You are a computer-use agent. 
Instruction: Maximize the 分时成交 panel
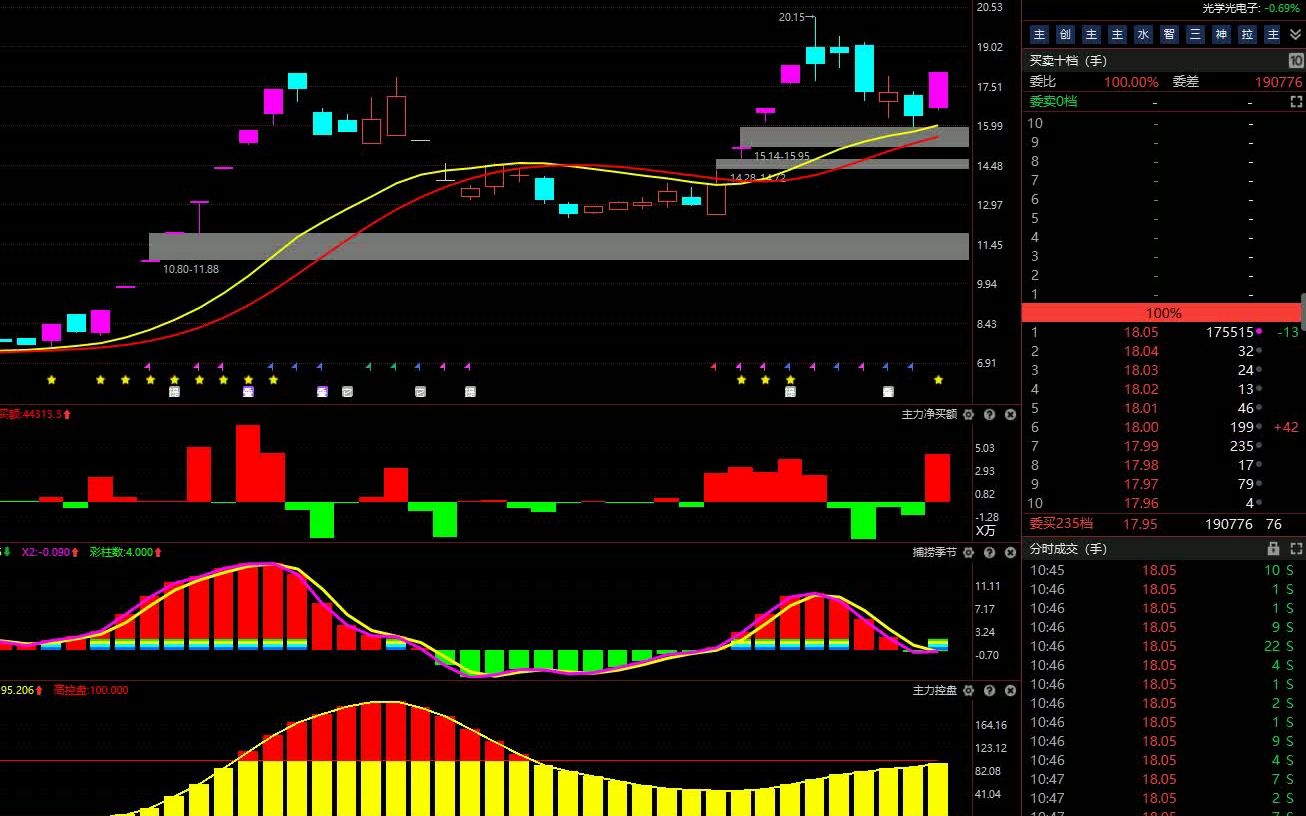(x=1296, y=549)
